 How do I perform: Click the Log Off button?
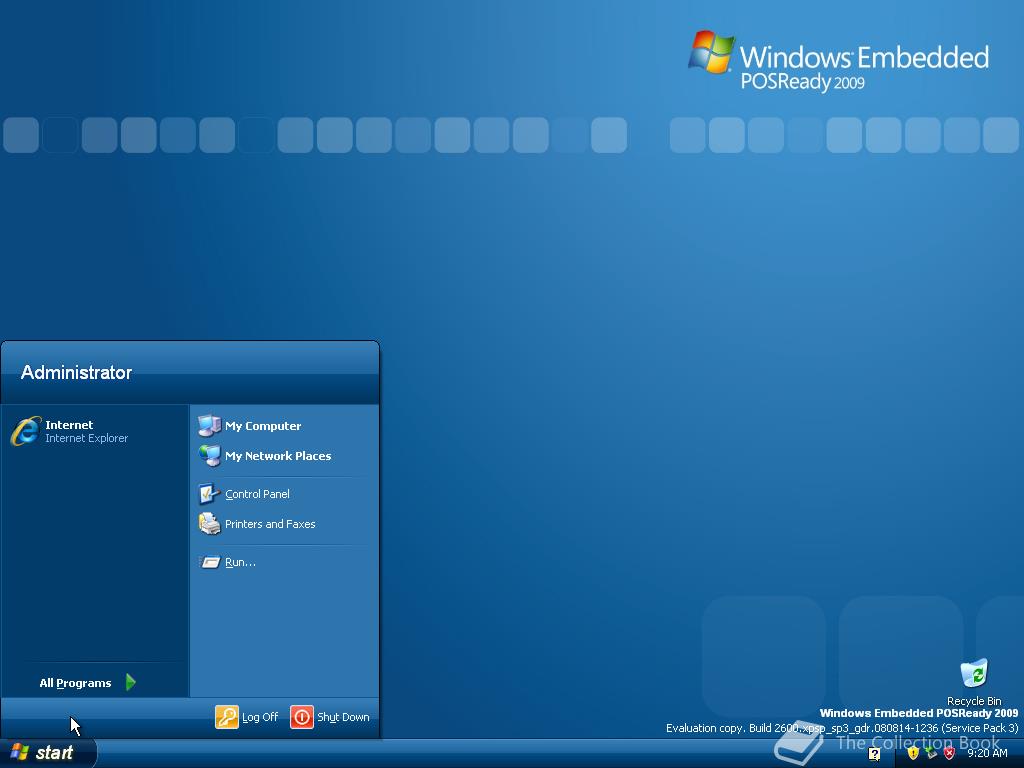pyautogui.click(x=247, y=716)
